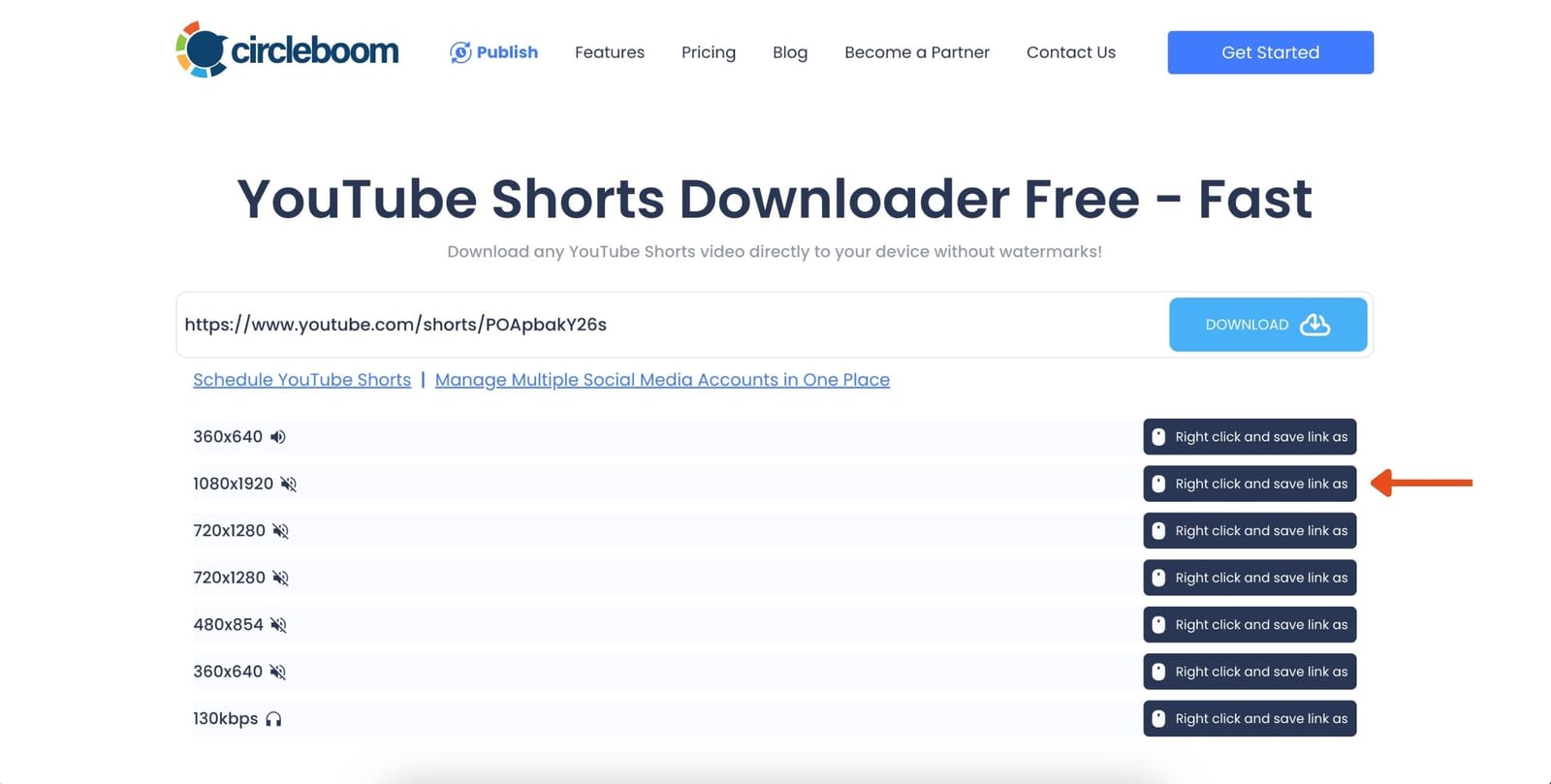Focus the YouTube Shorts URL field
Viewport: 1551px width, 784px height.
click(673, 325)
